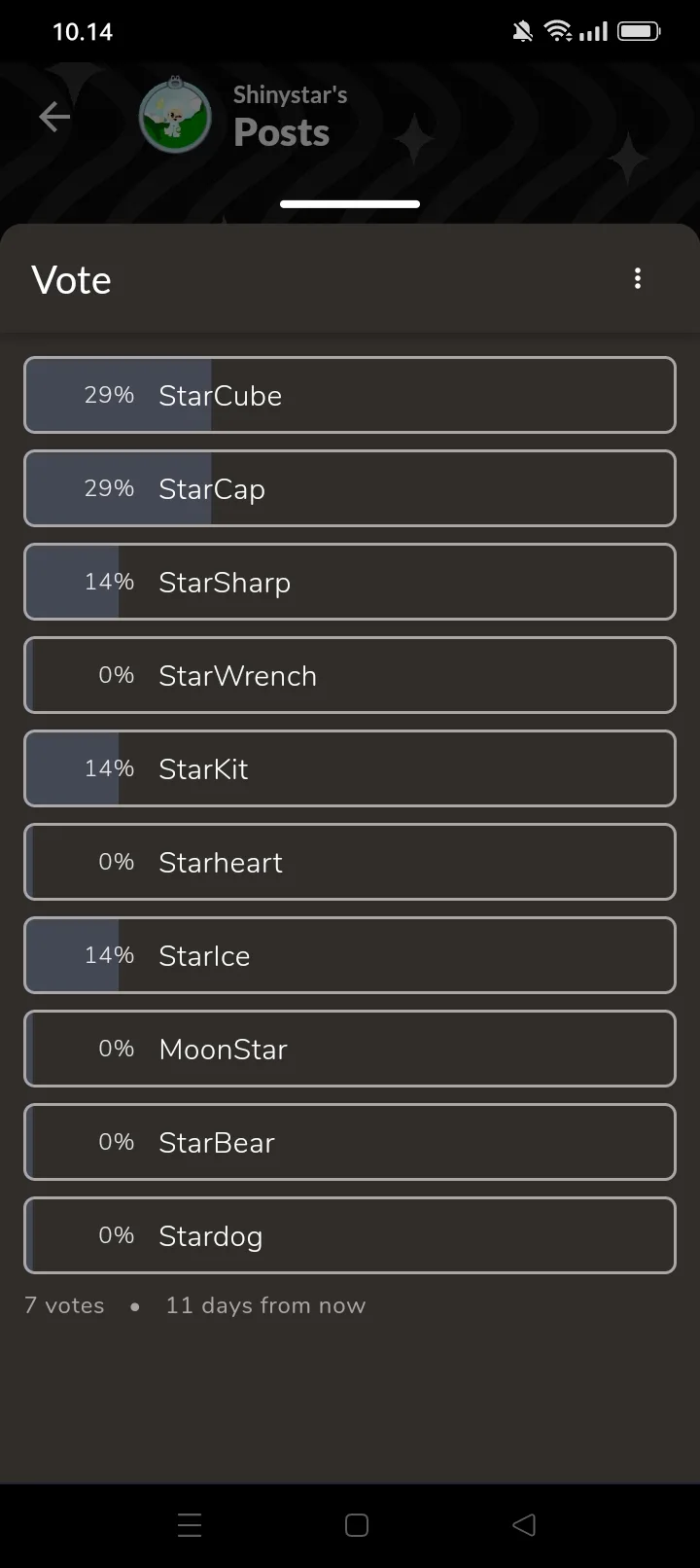Select the StarCap poll option
The height and width of the screenshot is (1568, 700).
[x=350, y=488]
